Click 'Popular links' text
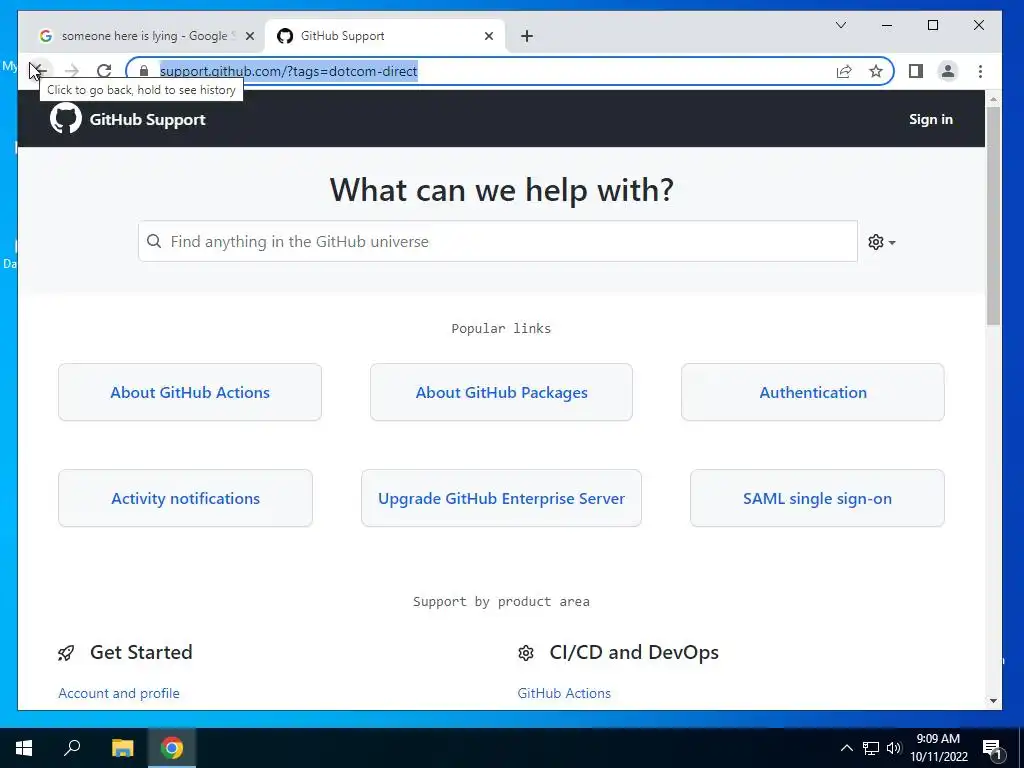1024x768 pixels. (x=501, y=328)
